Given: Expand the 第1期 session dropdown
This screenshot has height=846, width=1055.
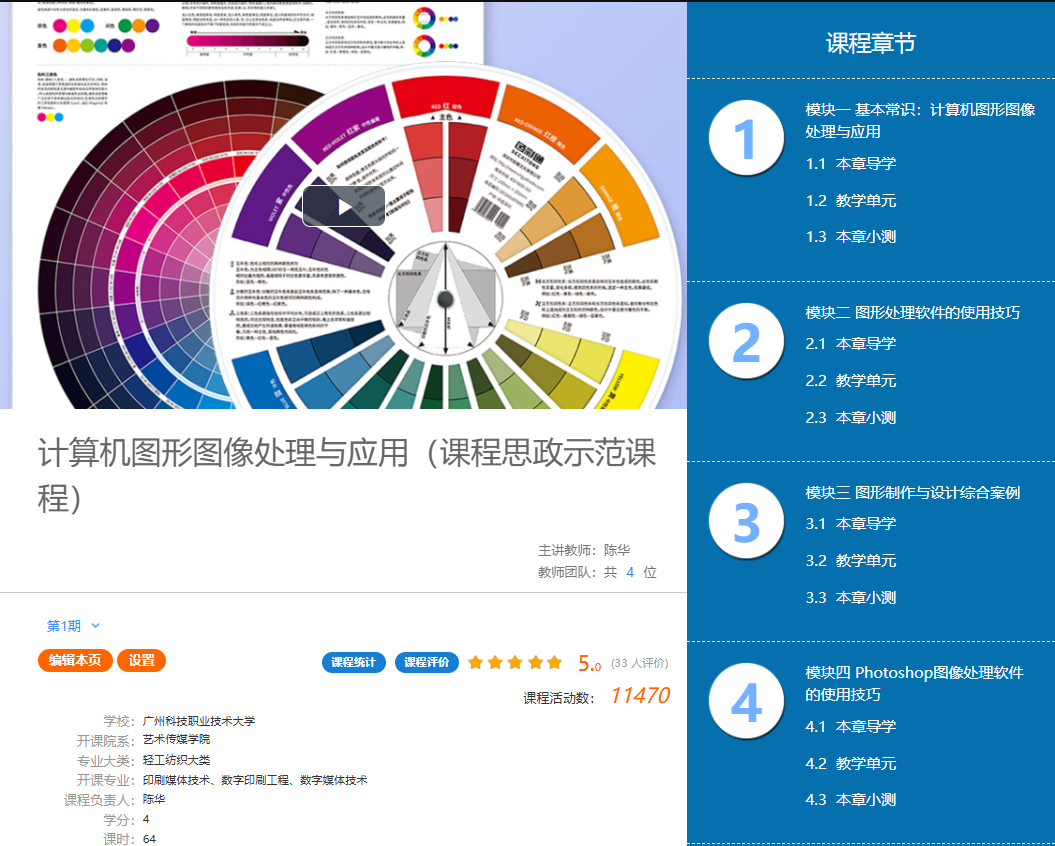Looking at the screenshot, I should [x=74, y=626].
